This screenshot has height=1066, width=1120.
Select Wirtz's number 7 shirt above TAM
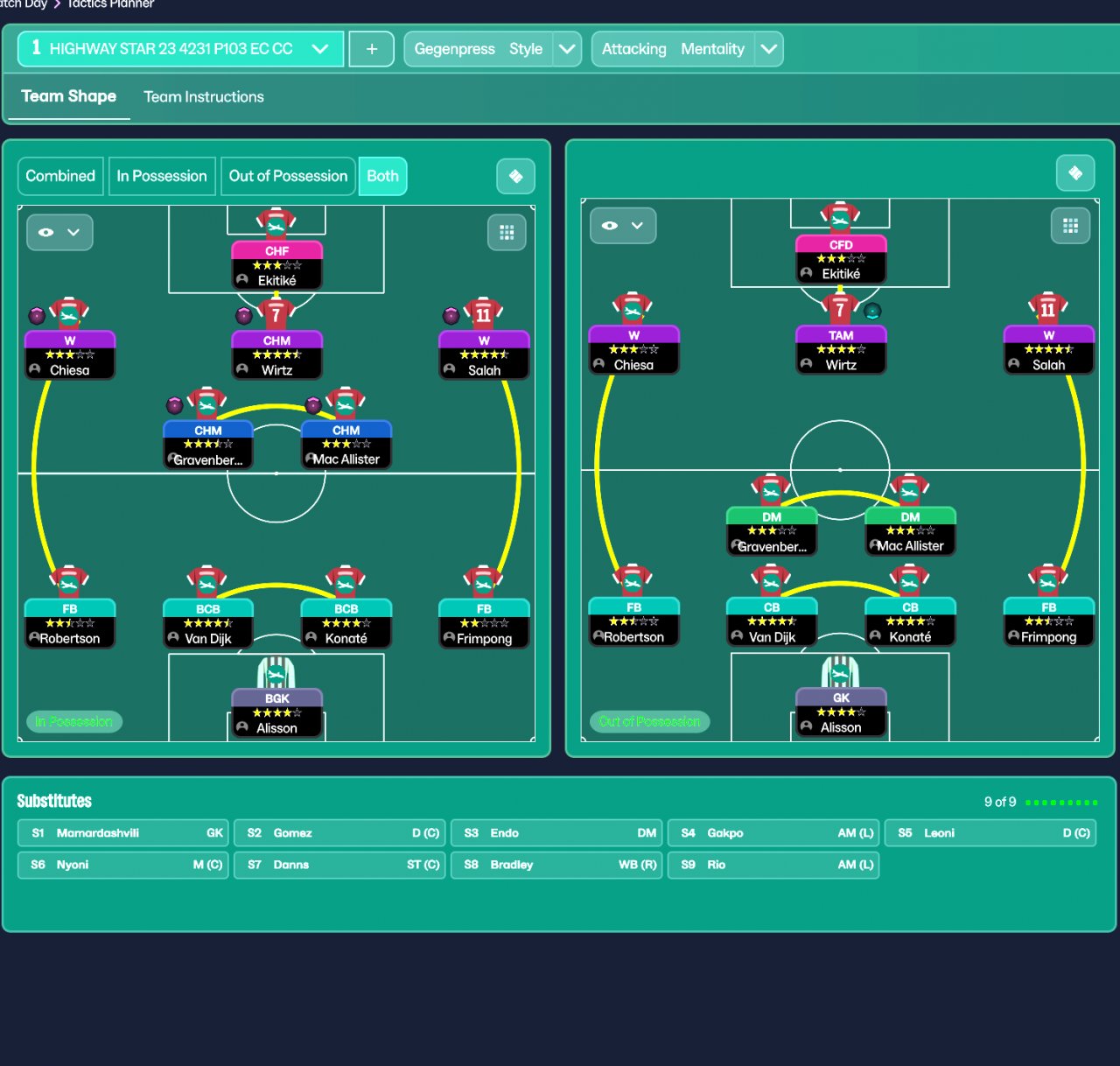[841, 308]
